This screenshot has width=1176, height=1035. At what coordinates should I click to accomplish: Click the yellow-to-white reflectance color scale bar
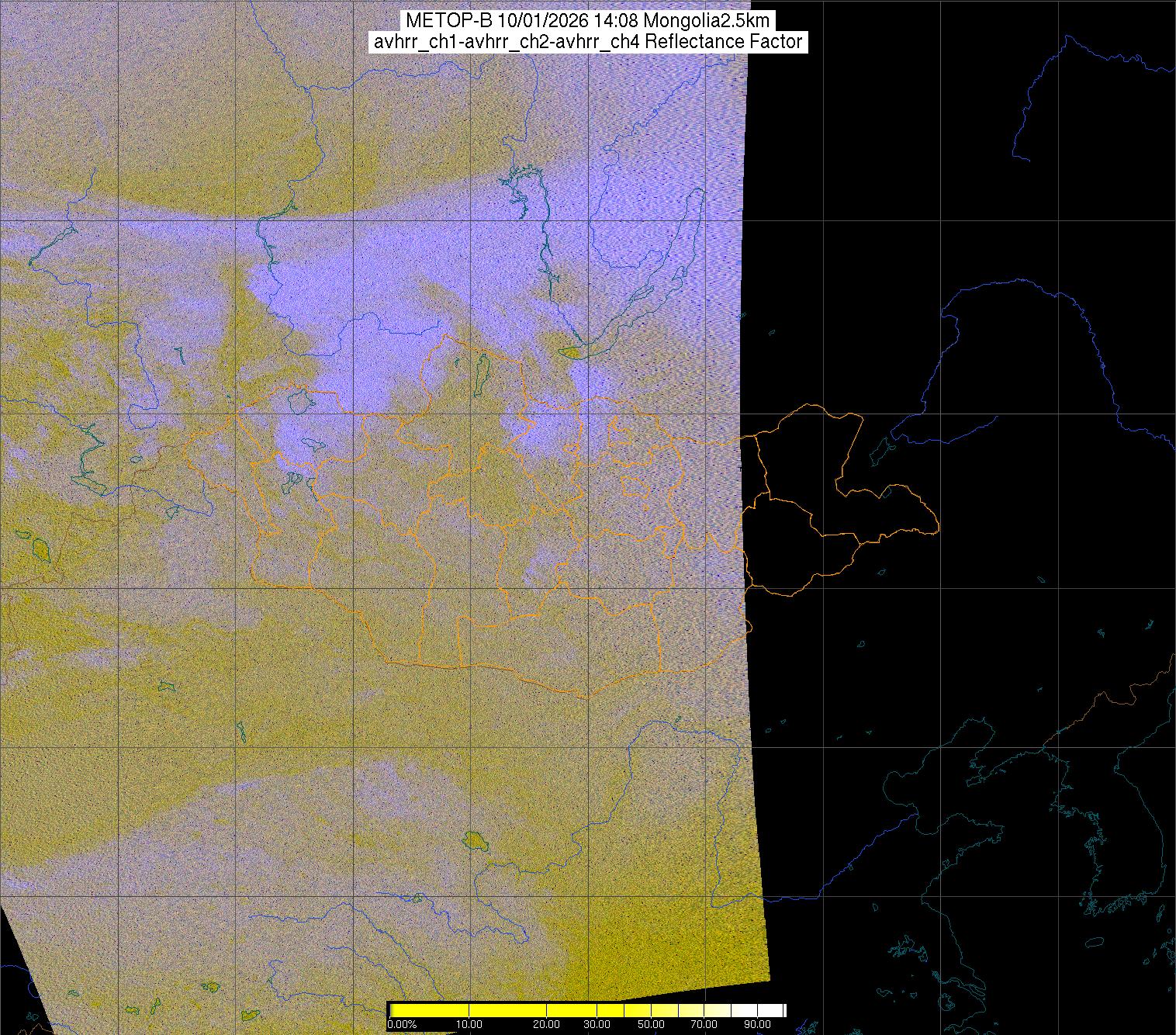pos(587,1010)
